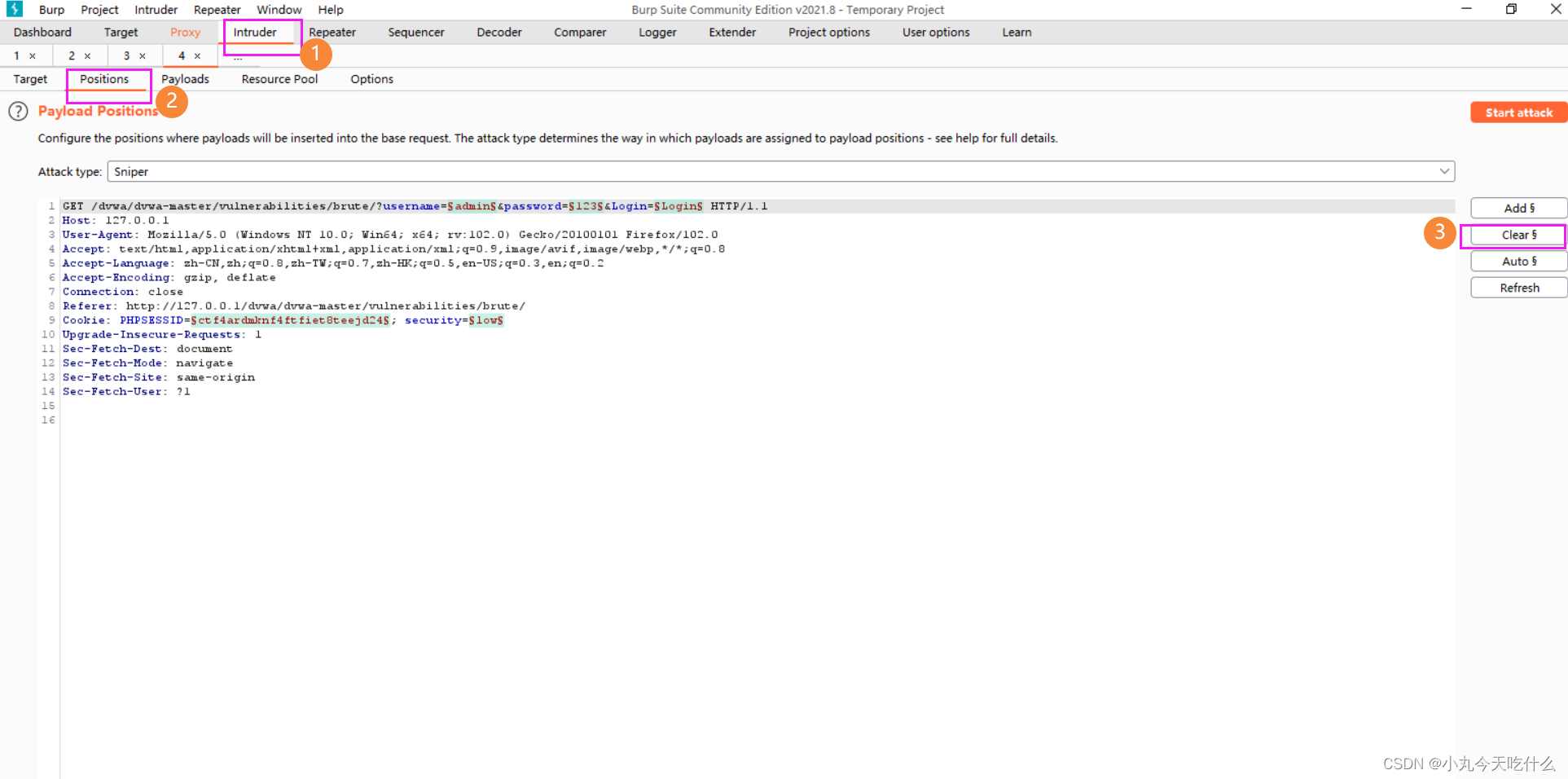The width and height of the screenshot is (1568, 779).
Task: Click the Accept-Language header line
Action: point(333,263)
